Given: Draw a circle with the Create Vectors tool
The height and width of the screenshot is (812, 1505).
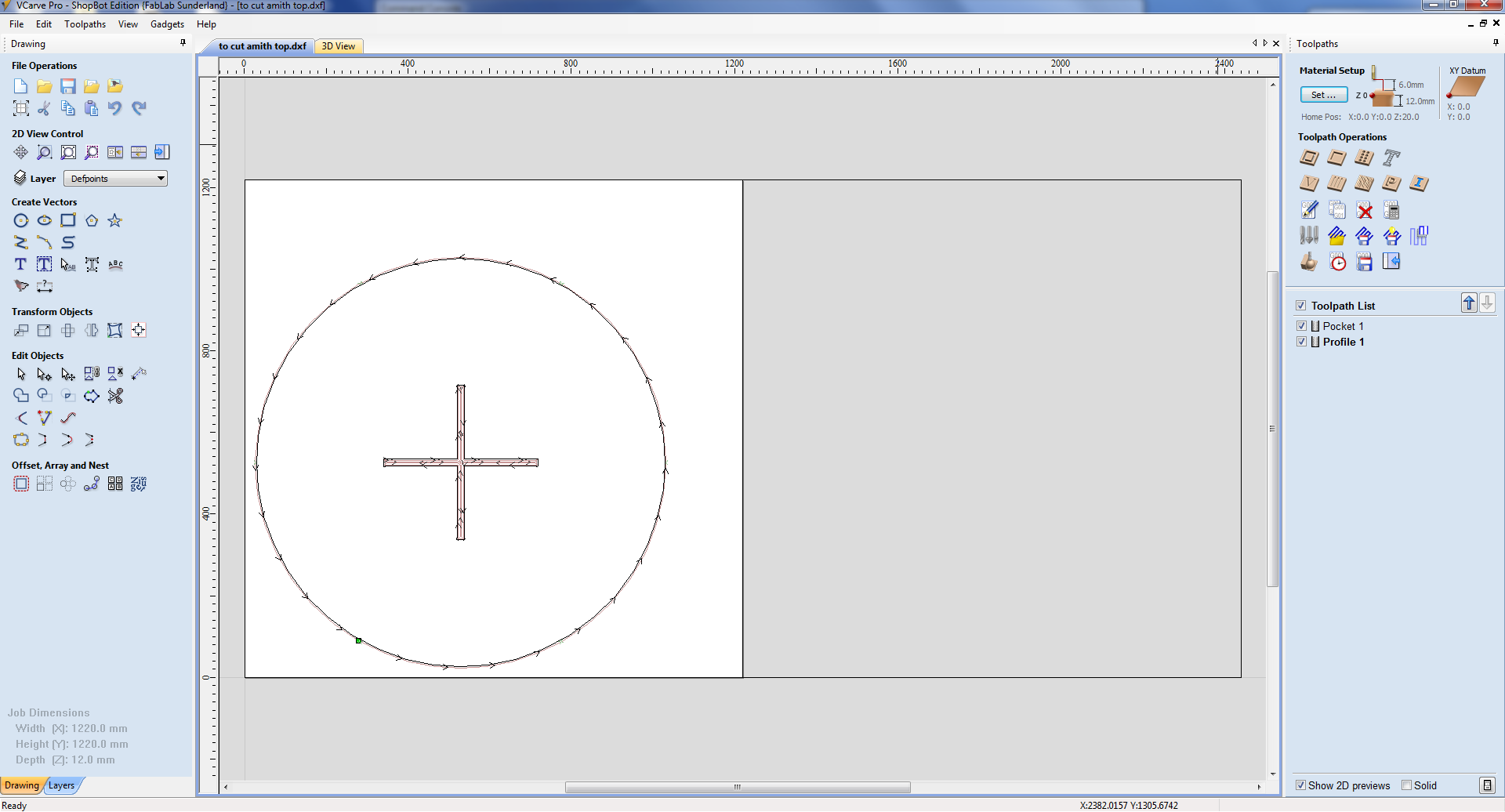Looking at the screenshot, I should pos(21,220).
